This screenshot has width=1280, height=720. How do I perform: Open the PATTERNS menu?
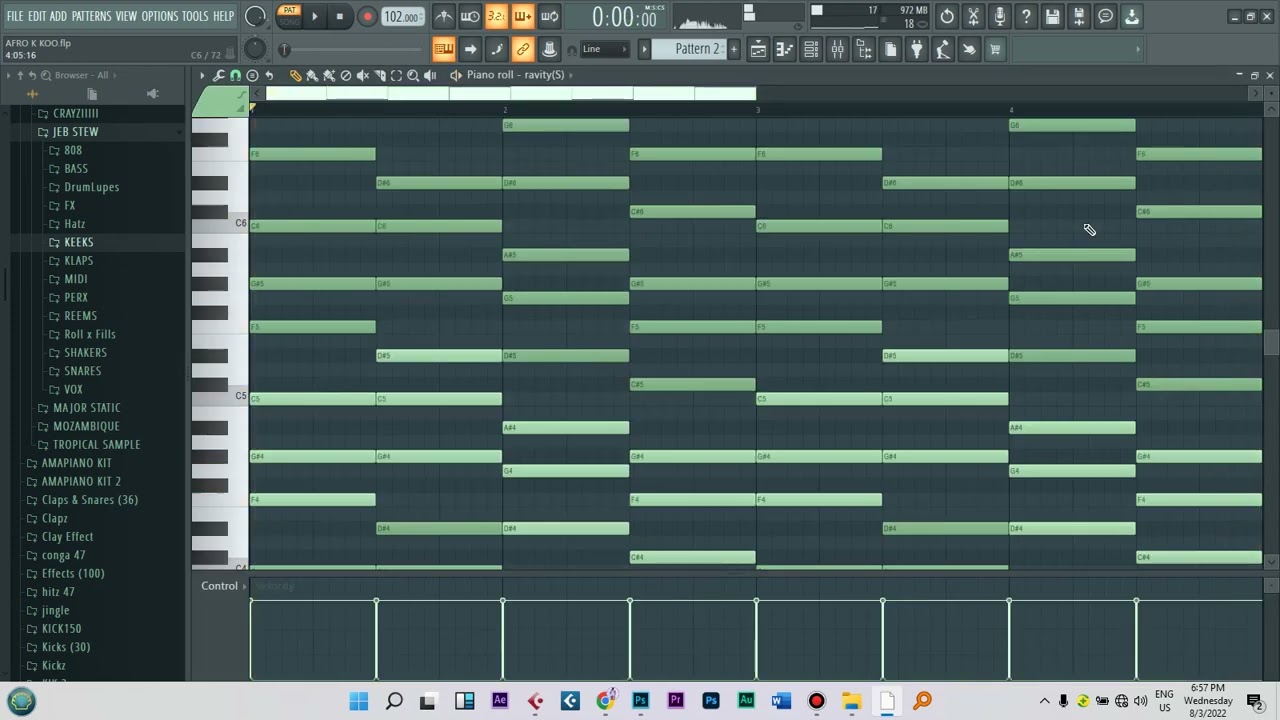(x=91, y=16)
